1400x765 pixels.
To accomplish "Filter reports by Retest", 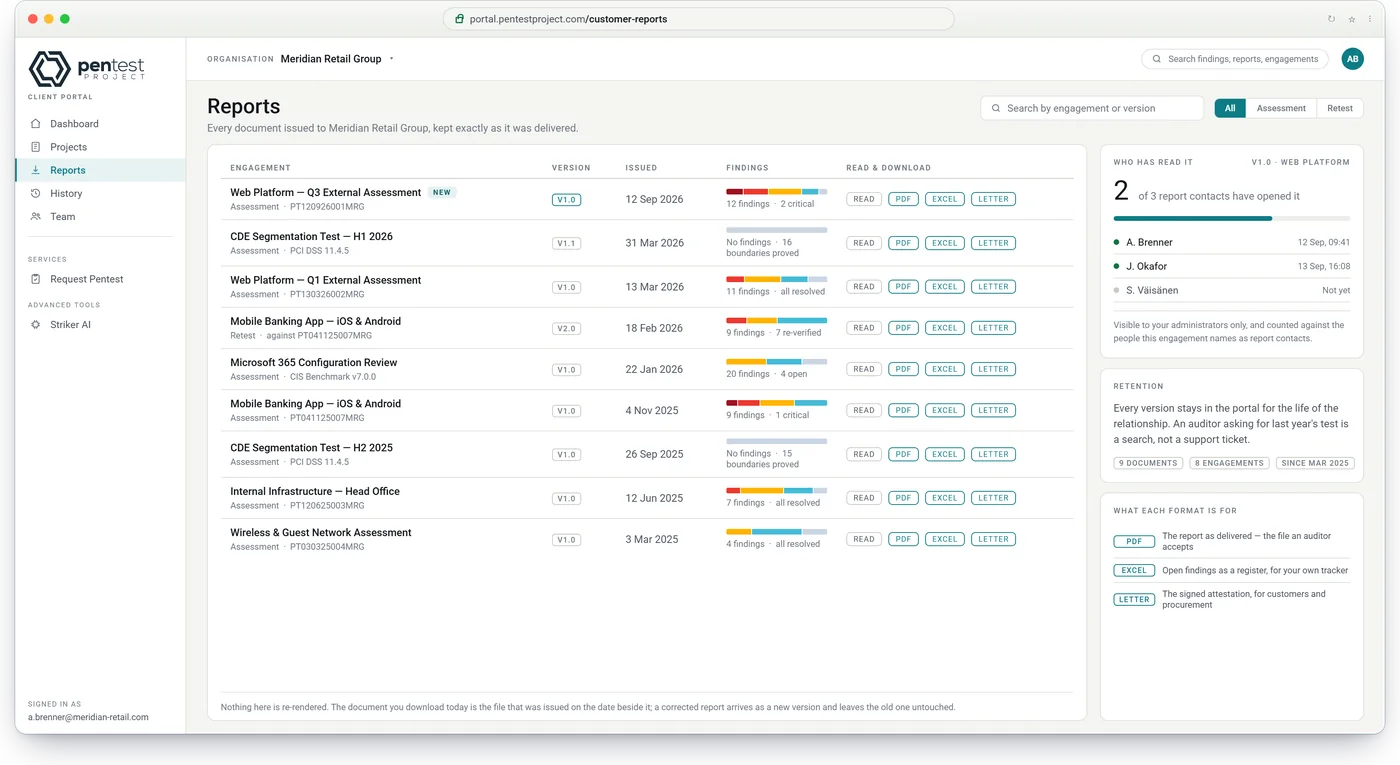I will [1340, 108].
